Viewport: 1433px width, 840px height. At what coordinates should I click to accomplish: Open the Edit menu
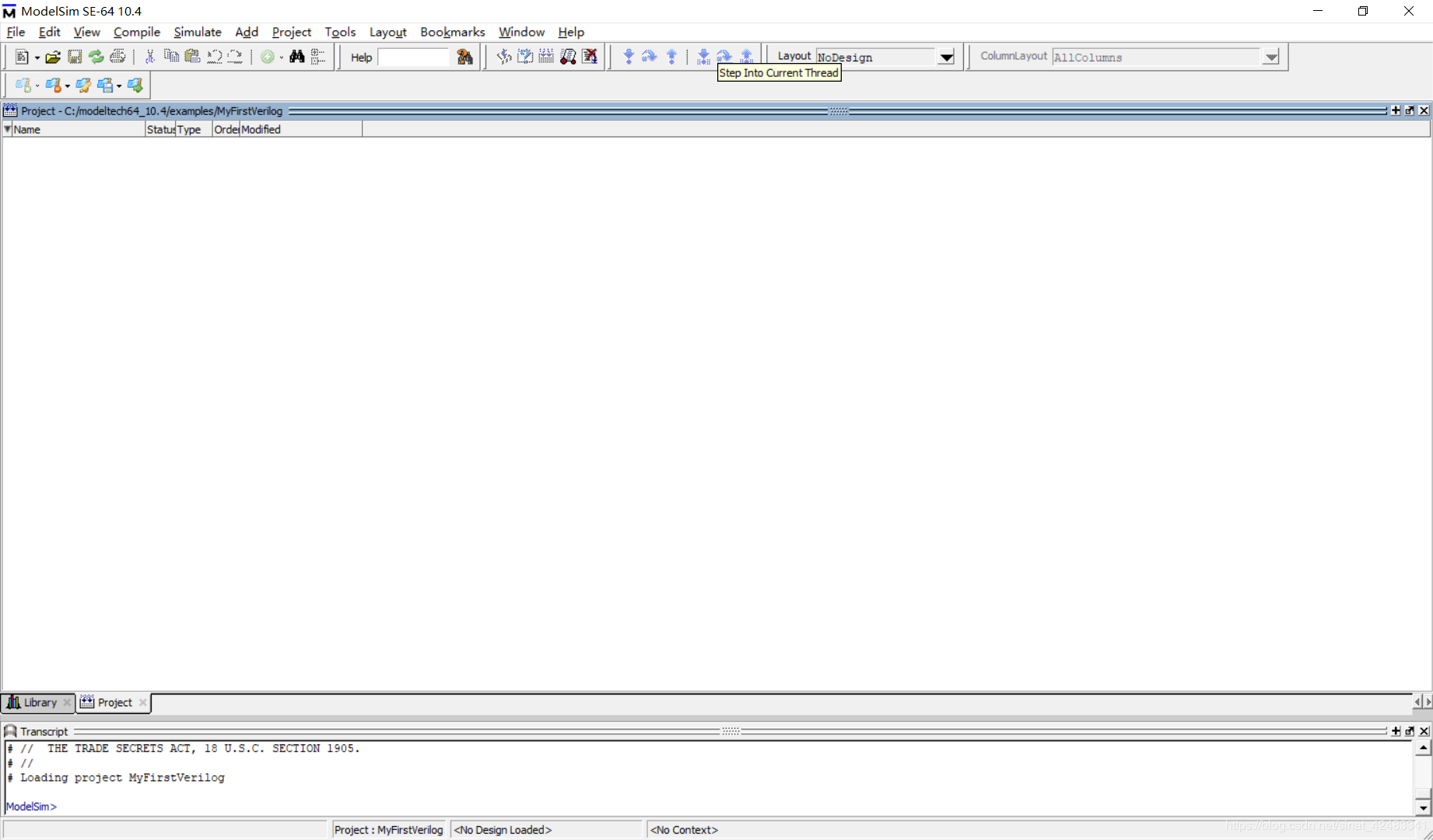[x=49, y=32]
